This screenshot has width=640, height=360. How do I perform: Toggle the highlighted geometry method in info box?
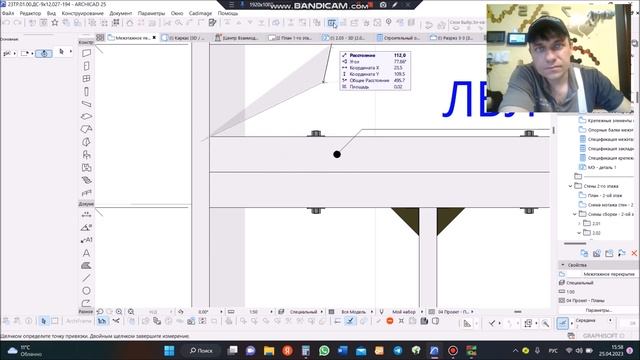(44, 53)
